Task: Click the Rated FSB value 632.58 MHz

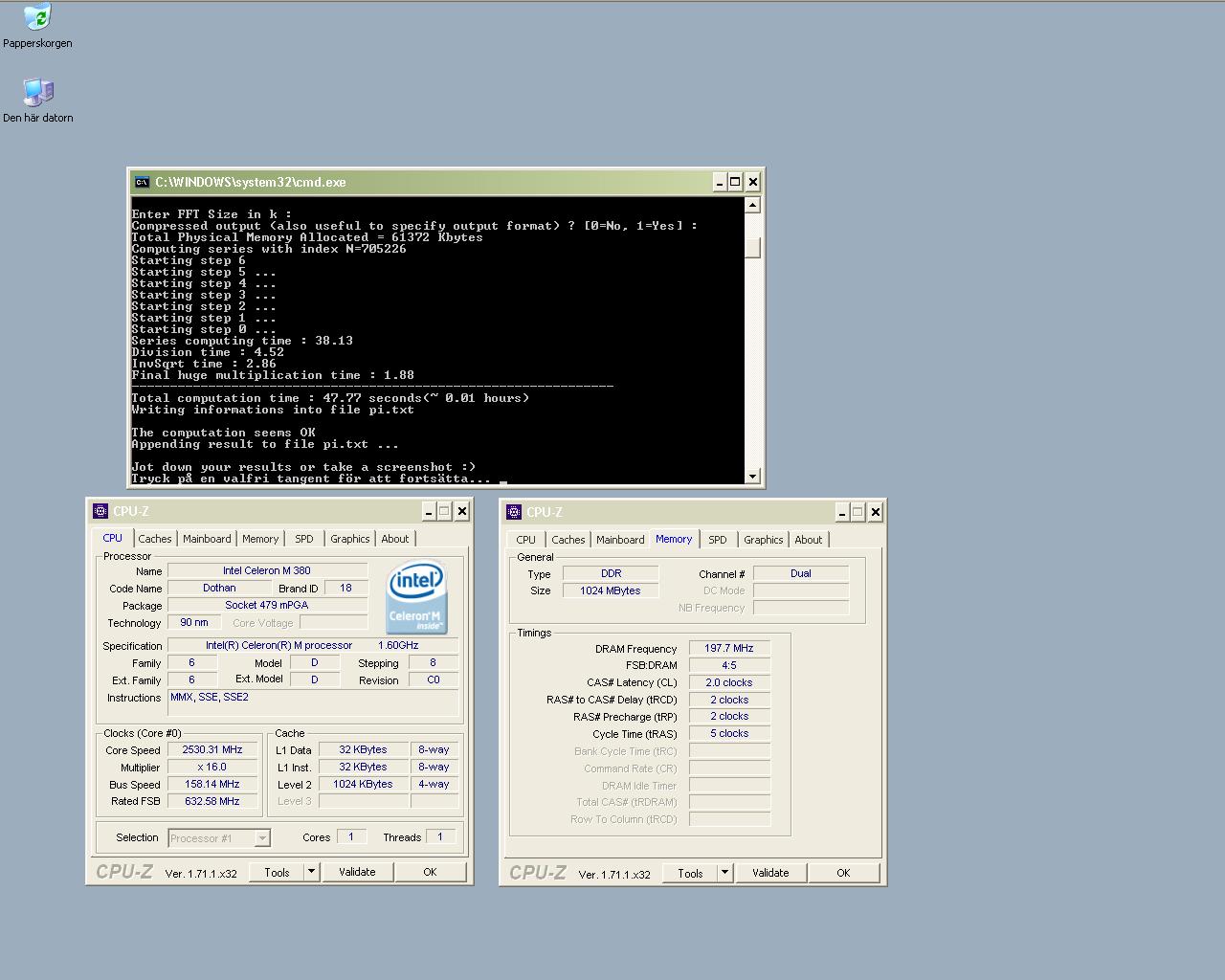Action: 212,801
